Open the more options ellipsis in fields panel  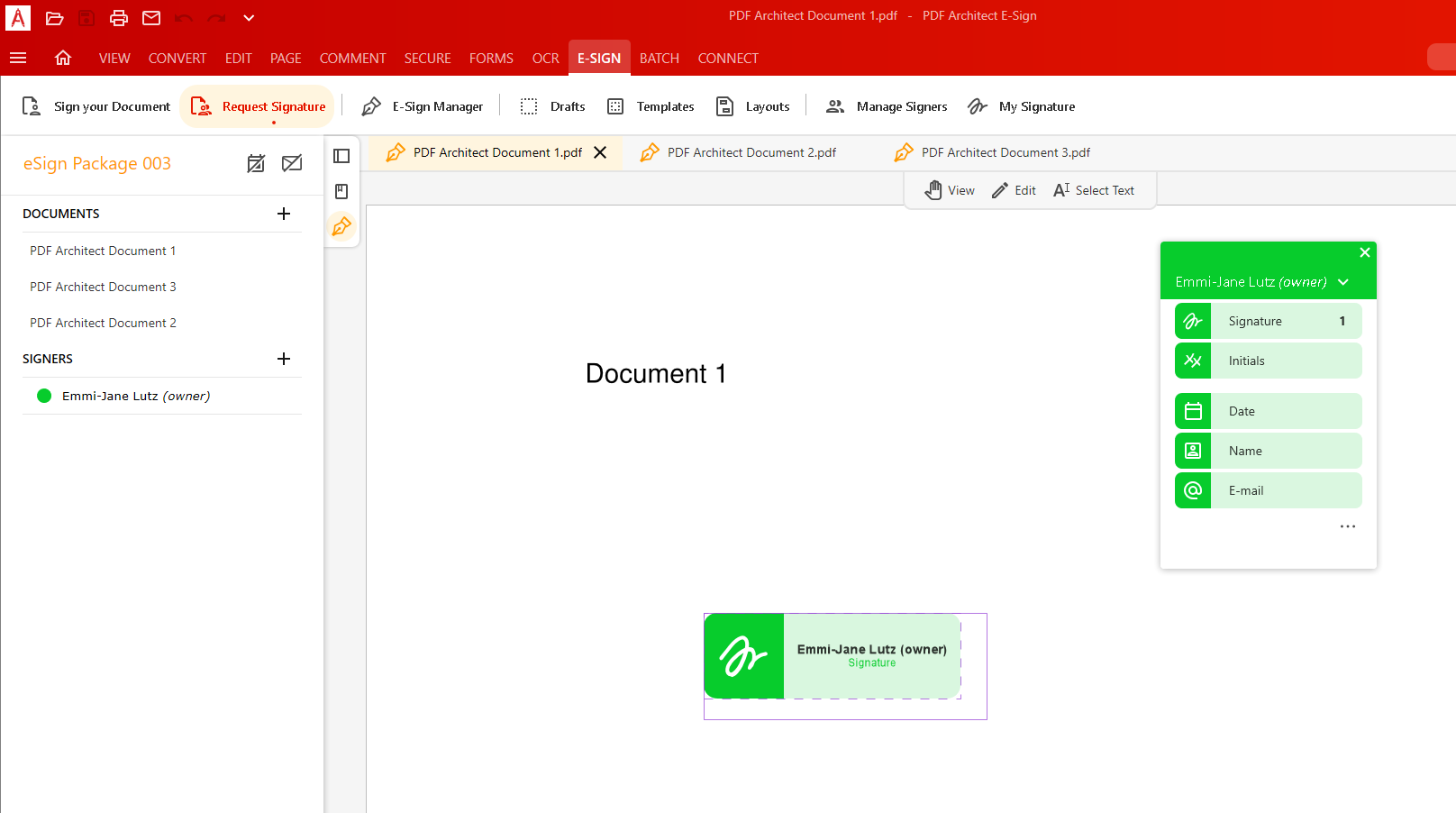pos(1348,526)
